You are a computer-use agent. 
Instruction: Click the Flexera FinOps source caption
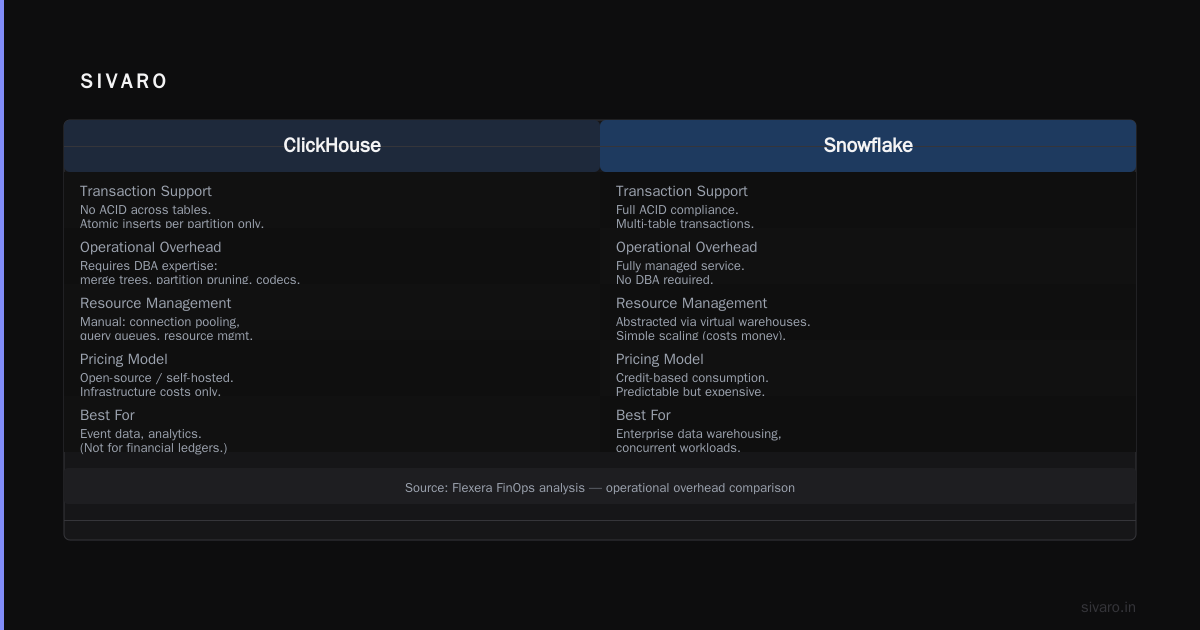click(x=600, y=488)
